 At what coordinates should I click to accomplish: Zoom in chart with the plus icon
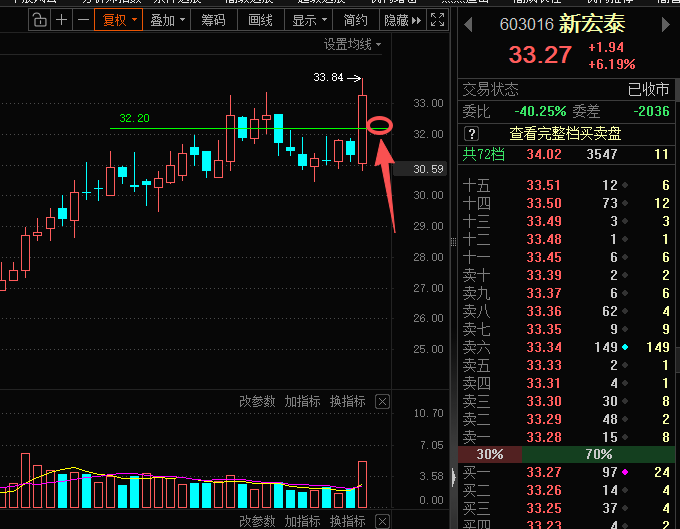[62, 20]
